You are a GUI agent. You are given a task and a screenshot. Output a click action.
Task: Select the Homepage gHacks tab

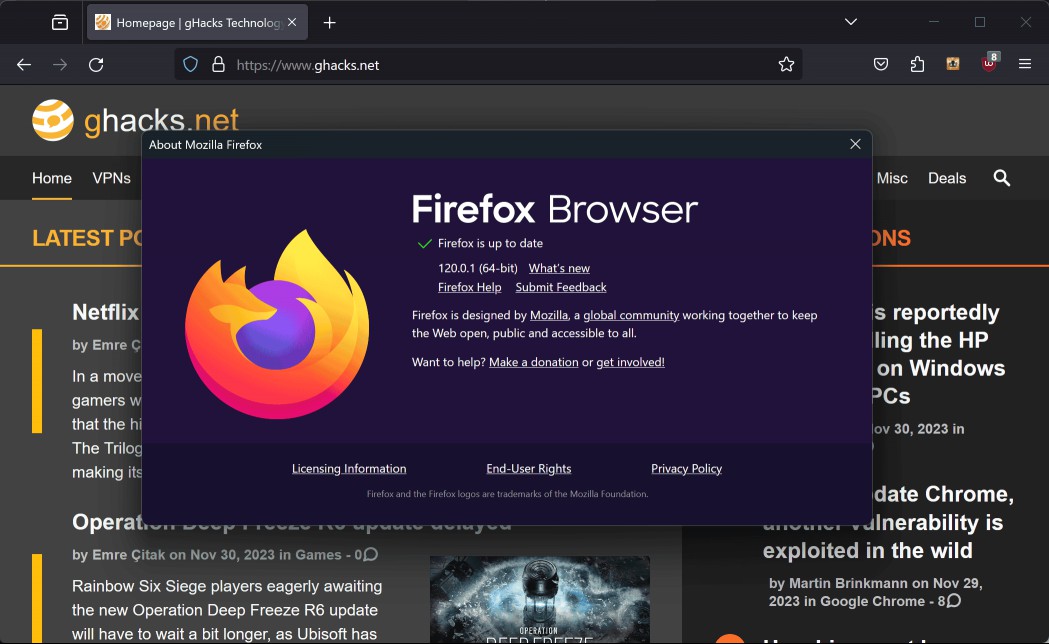(x=197, y=23)
